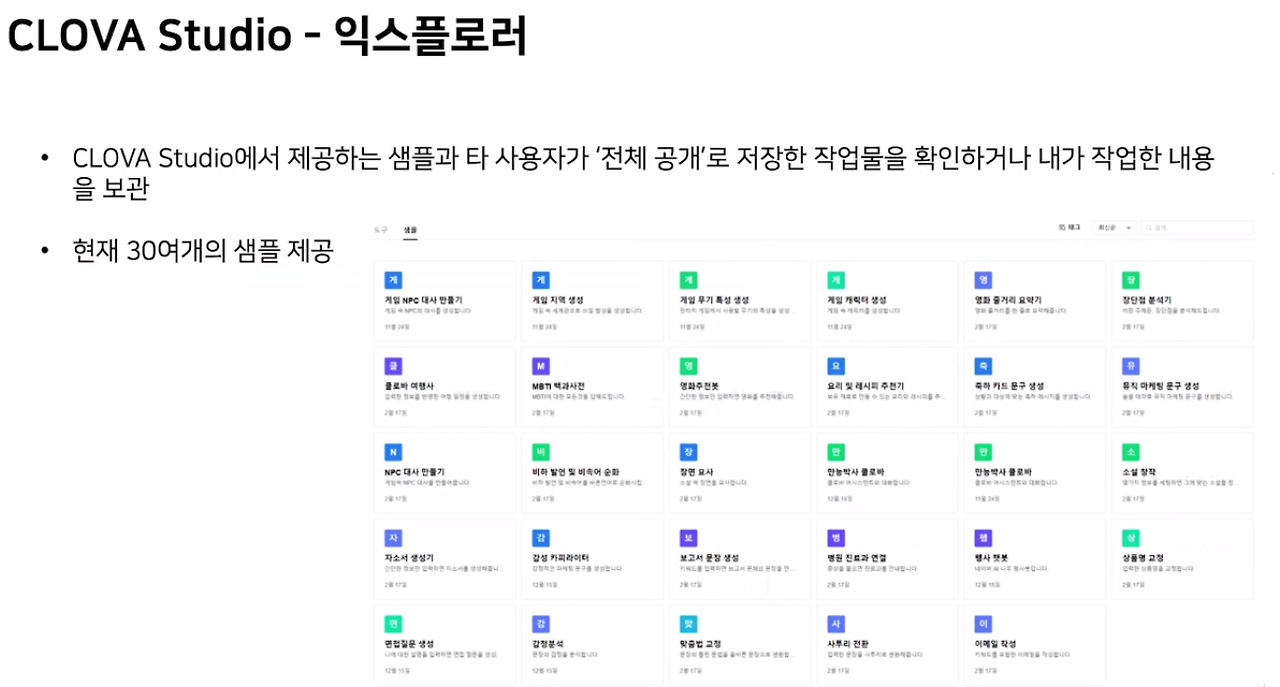Click the 병원 진료과 연결 icon
Screen dimensions: 1280x687
click(836, 538)
